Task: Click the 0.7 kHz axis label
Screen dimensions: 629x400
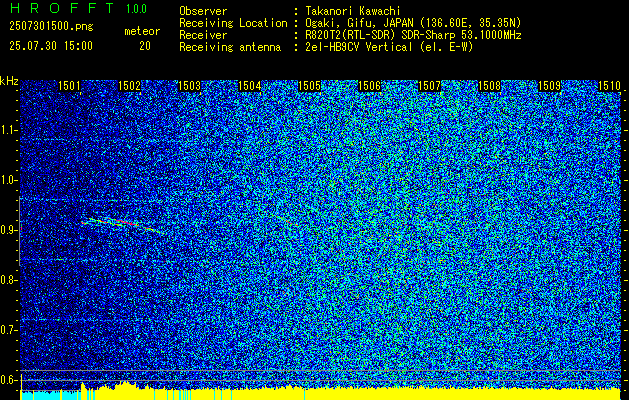Action: (8, 330)
